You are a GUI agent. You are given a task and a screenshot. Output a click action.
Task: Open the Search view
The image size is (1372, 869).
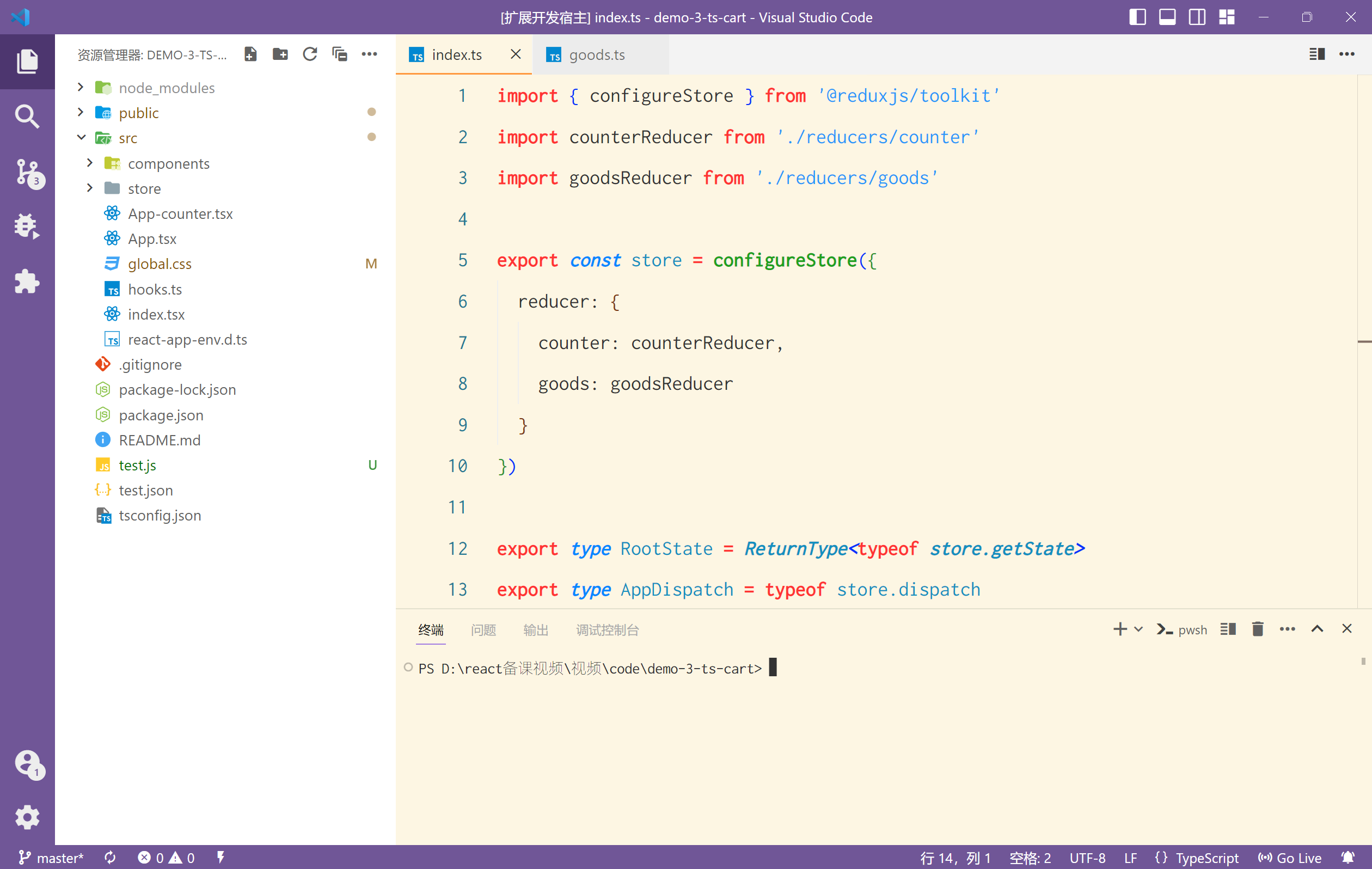(27, 116)
